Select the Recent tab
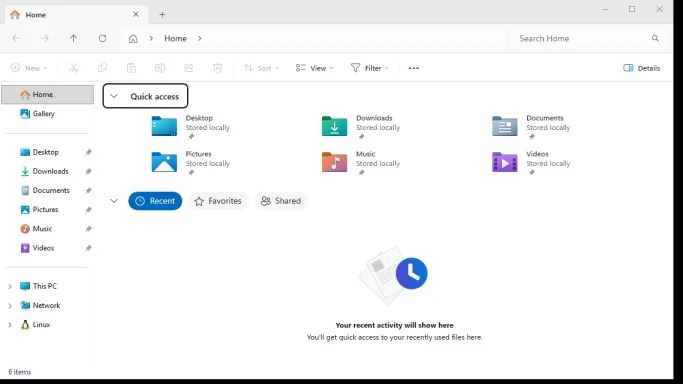This screenshot has height=384, width=683. [155, 201]
